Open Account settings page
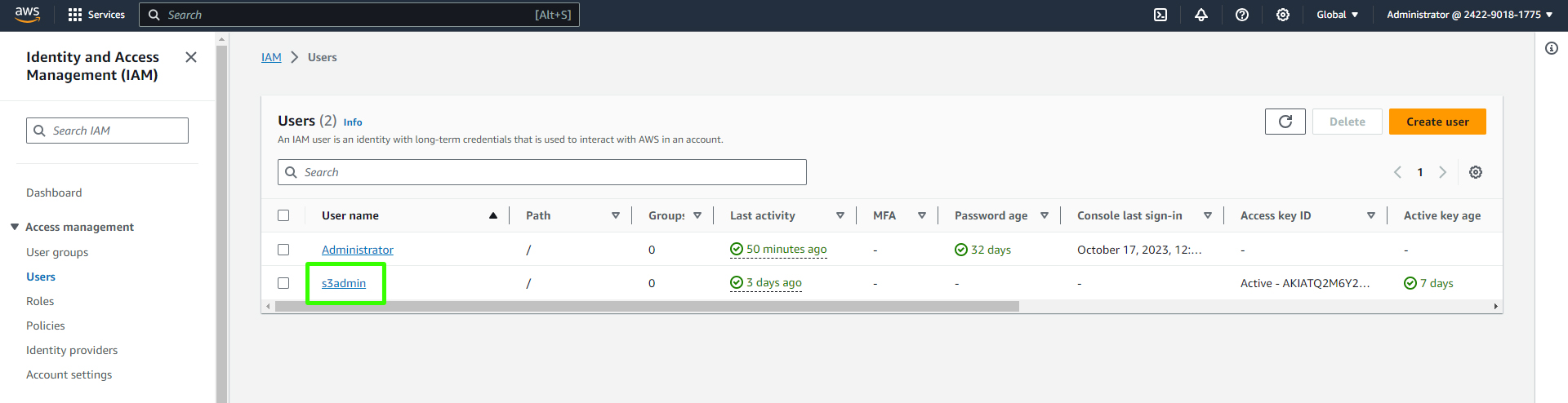This screenshot has height=403, width=1568. (69, 374)
